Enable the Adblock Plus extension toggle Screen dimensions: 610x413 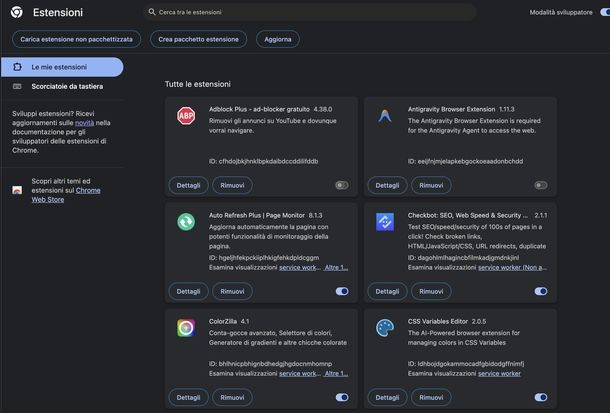(342, 185)
